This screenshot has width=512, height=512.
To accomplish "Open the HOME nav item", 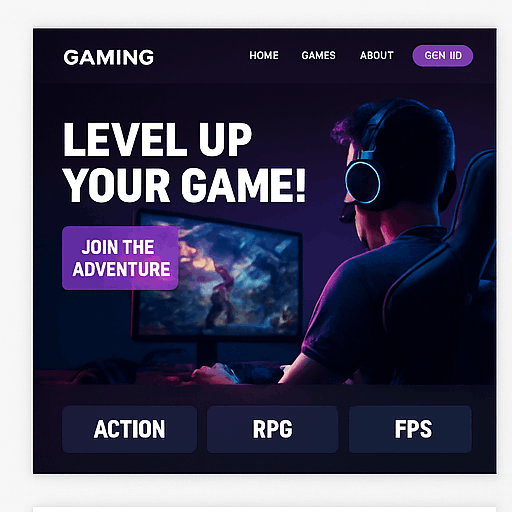I will pyautogui.click(x=264, y=55).
